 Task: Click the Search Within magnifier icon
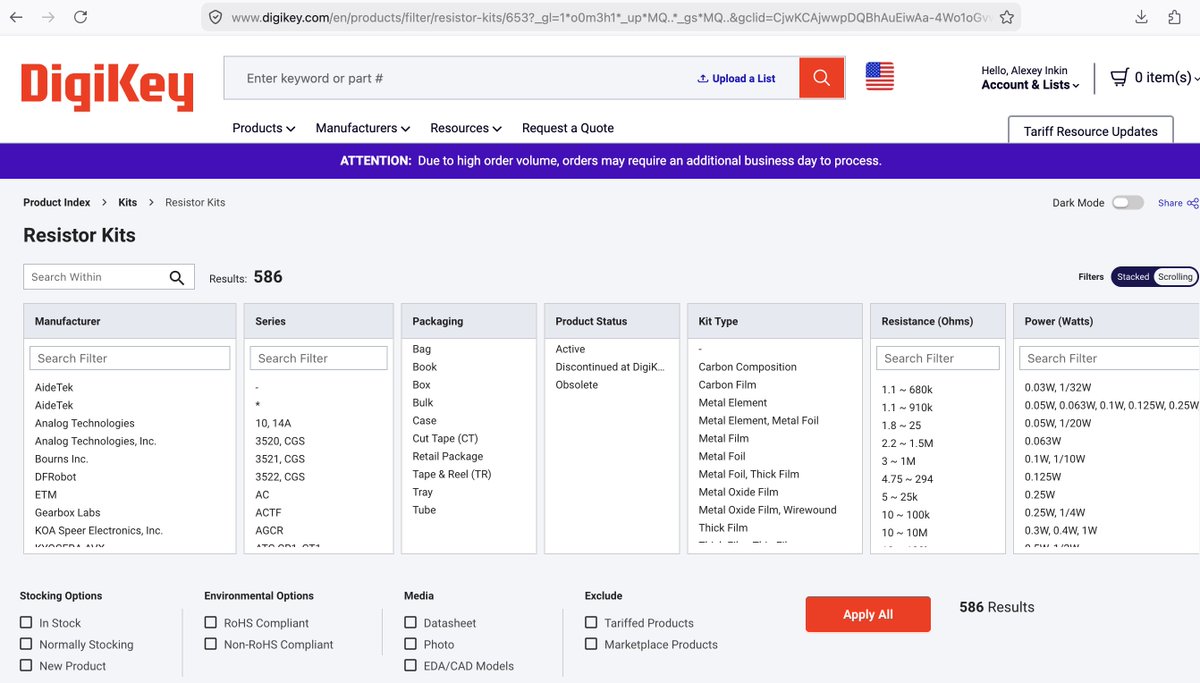[177, 277]
